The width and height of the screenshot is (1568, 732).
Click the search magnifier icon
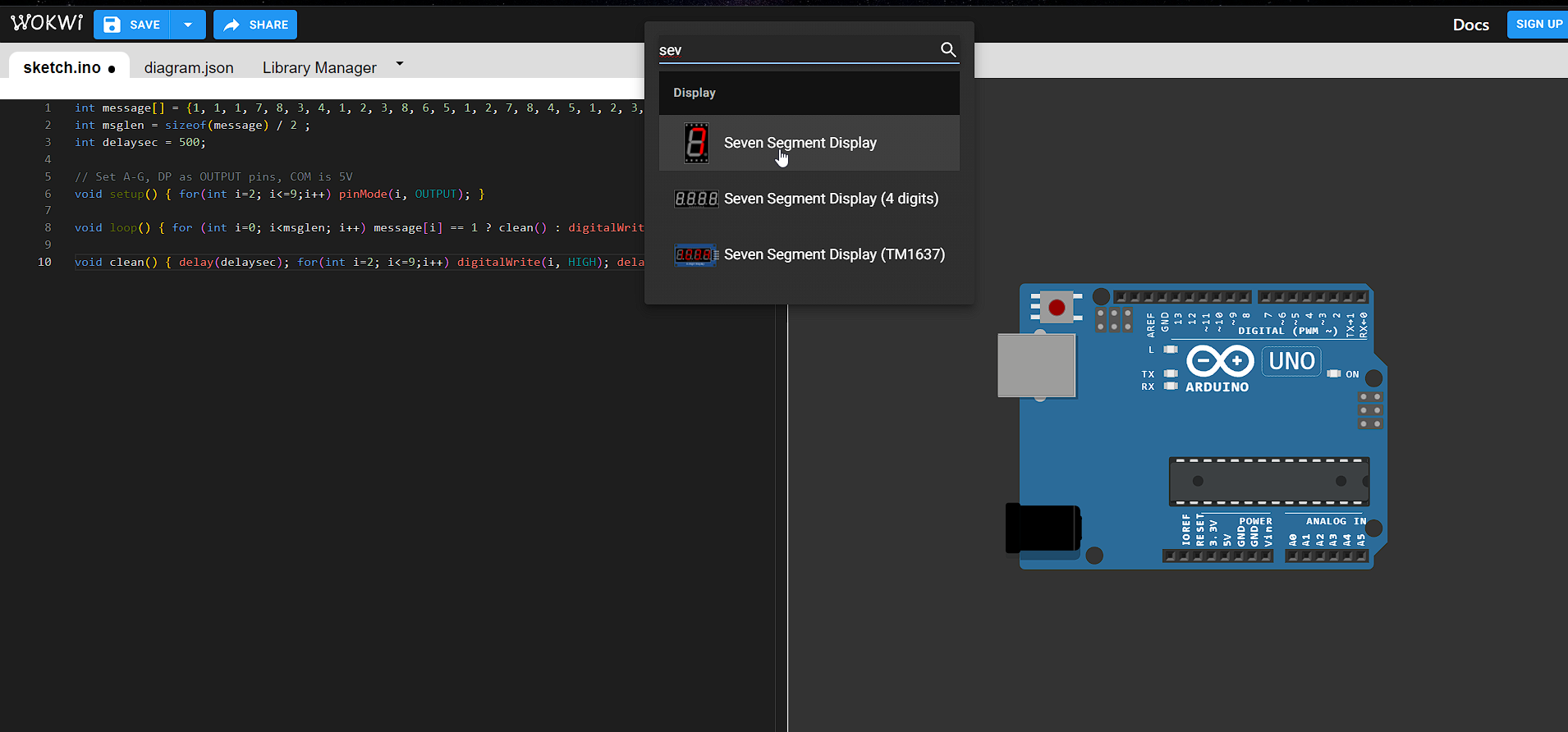tap(947, 50)
